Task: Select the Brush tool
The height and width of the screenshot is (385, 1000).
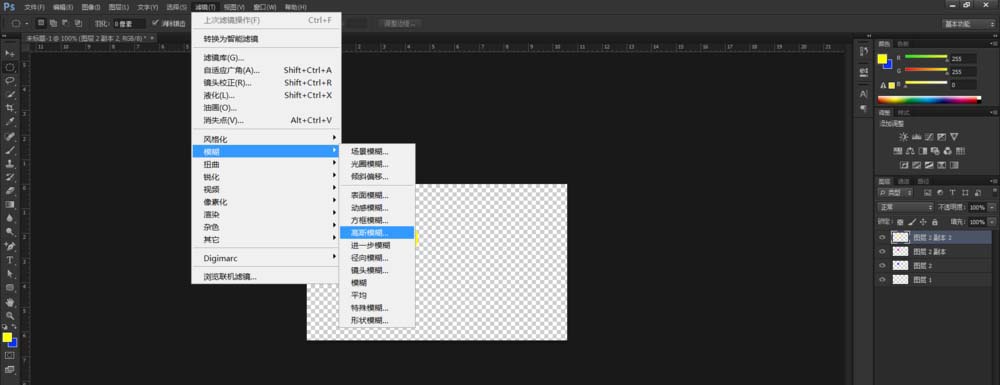Action: 10,150
